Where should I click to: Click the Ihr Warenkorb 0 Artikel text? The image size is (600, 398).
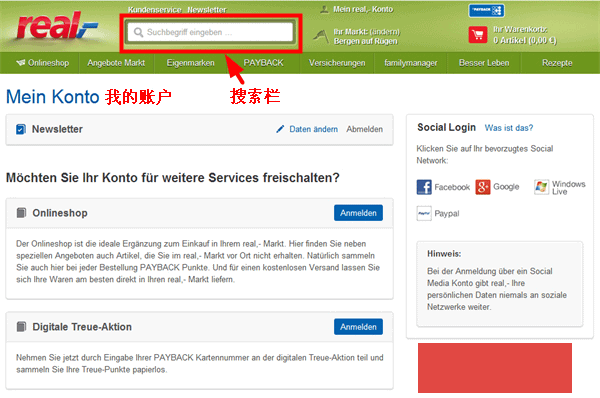click(x=524, y=35)
